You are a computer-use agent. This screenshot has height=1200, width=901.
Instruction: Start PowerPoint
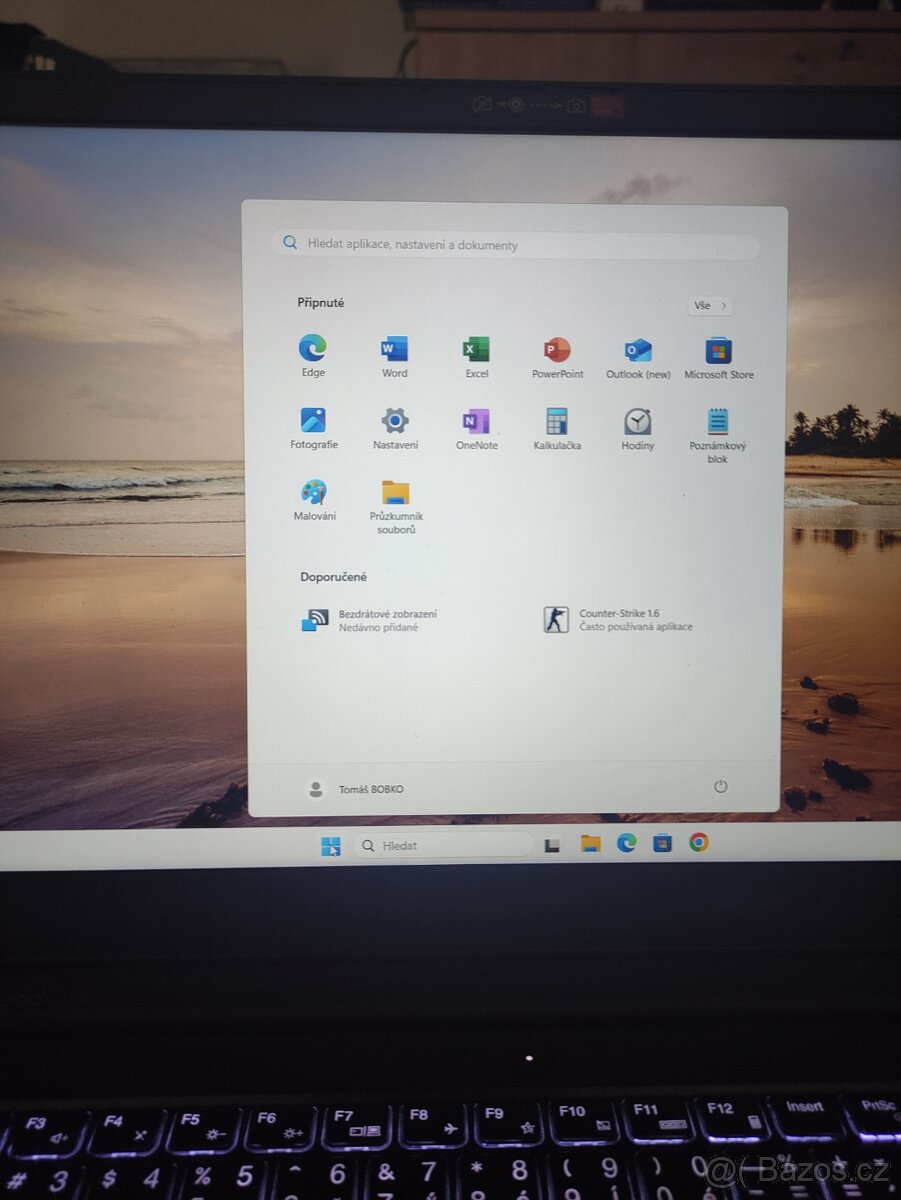(556, 348)
